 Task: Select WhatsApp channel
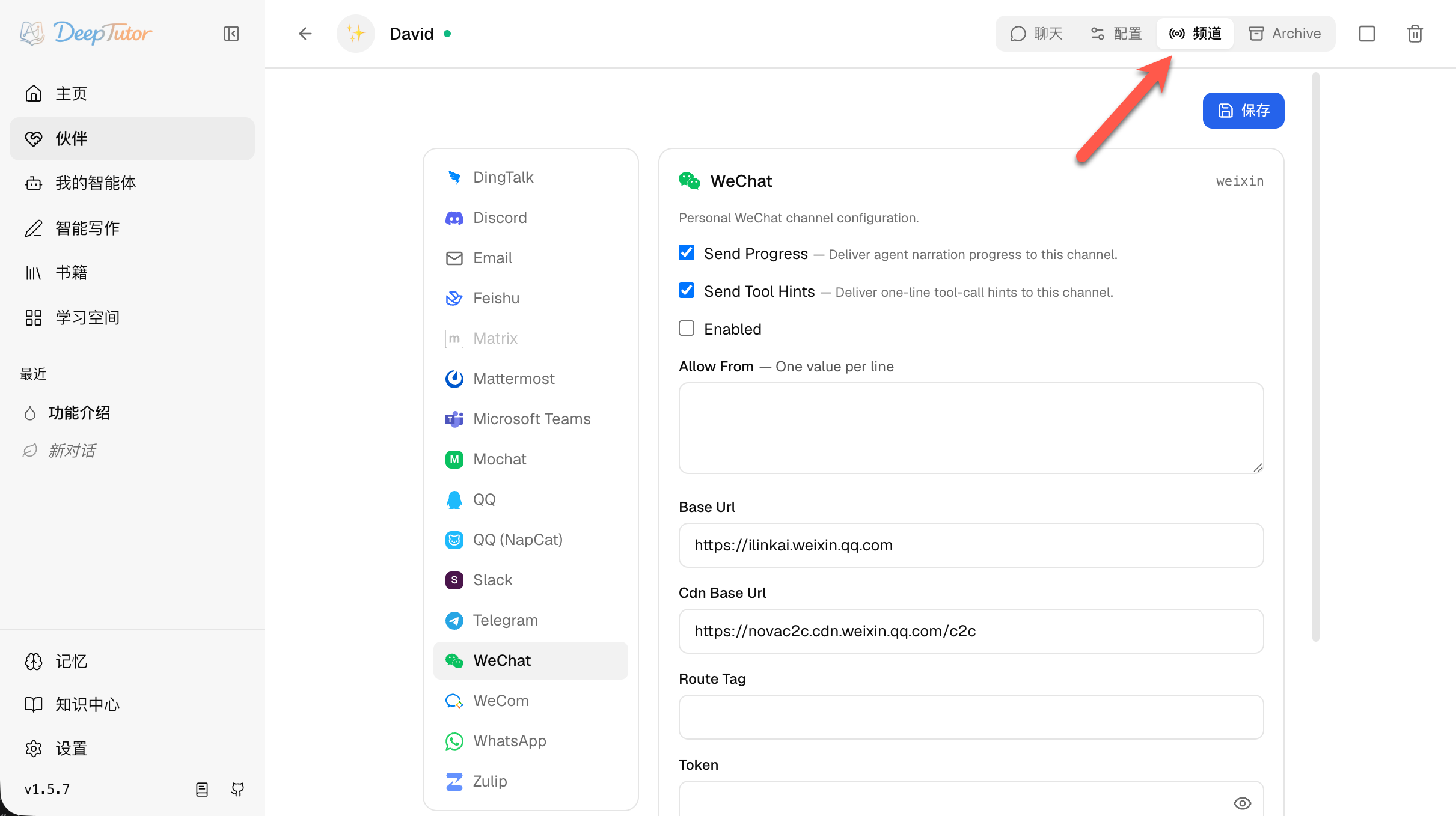[x=531, y=741]
